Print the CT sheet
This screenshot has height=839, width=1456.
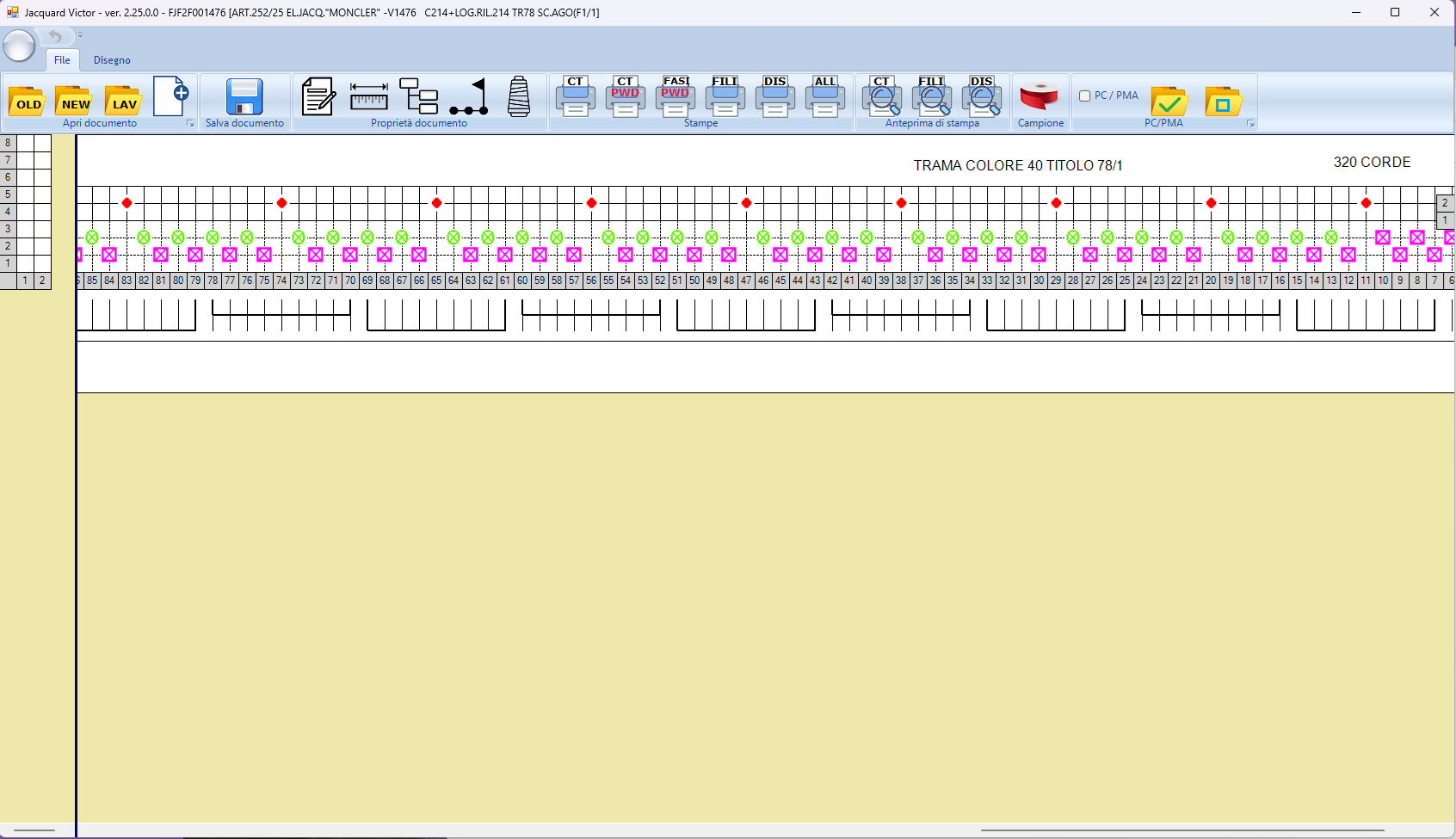575,96
